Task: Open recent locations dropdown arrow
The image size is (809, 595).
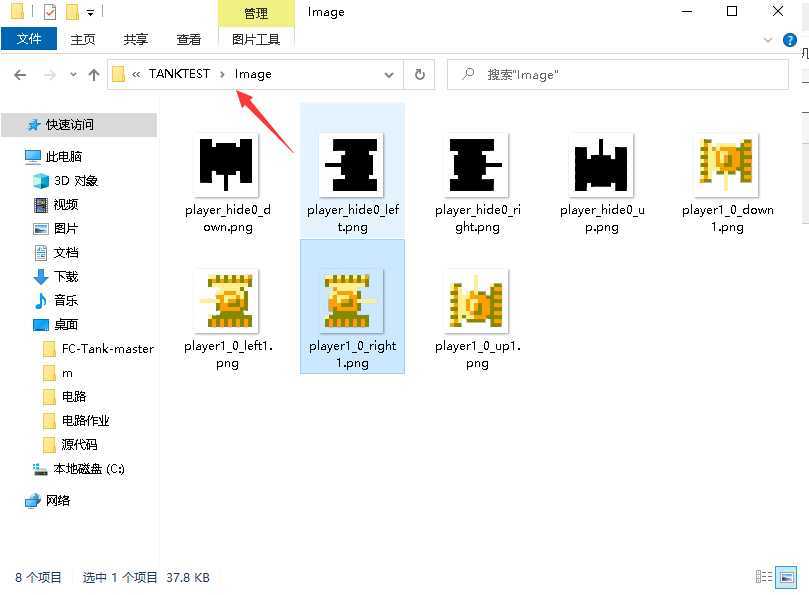Action: point(74,75)
